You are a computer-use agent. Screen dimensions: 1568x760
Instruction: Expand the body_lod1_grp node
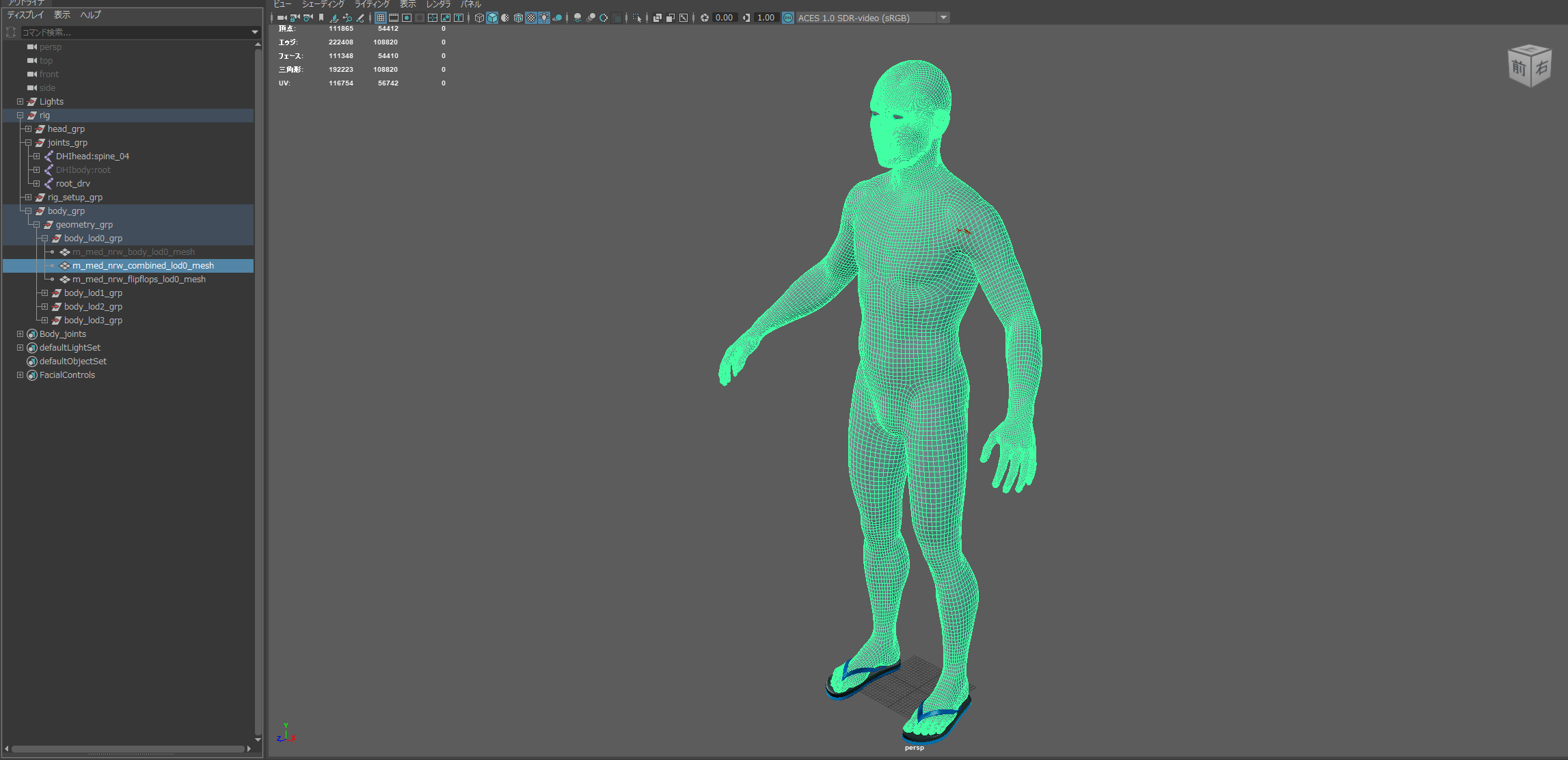pos(44,293)
